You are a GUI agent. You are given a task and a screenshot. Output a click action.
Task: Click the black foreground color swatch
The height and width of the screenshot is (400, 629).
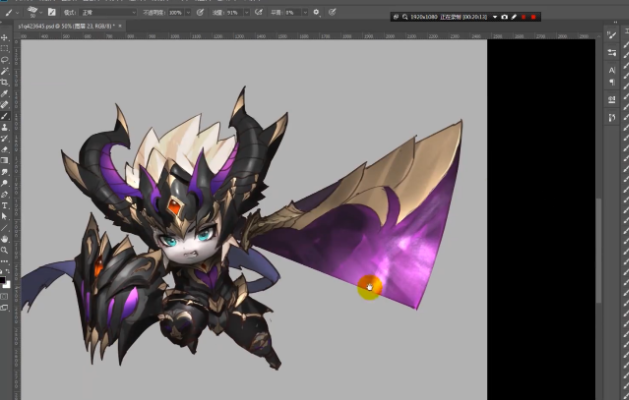(2, 280)
